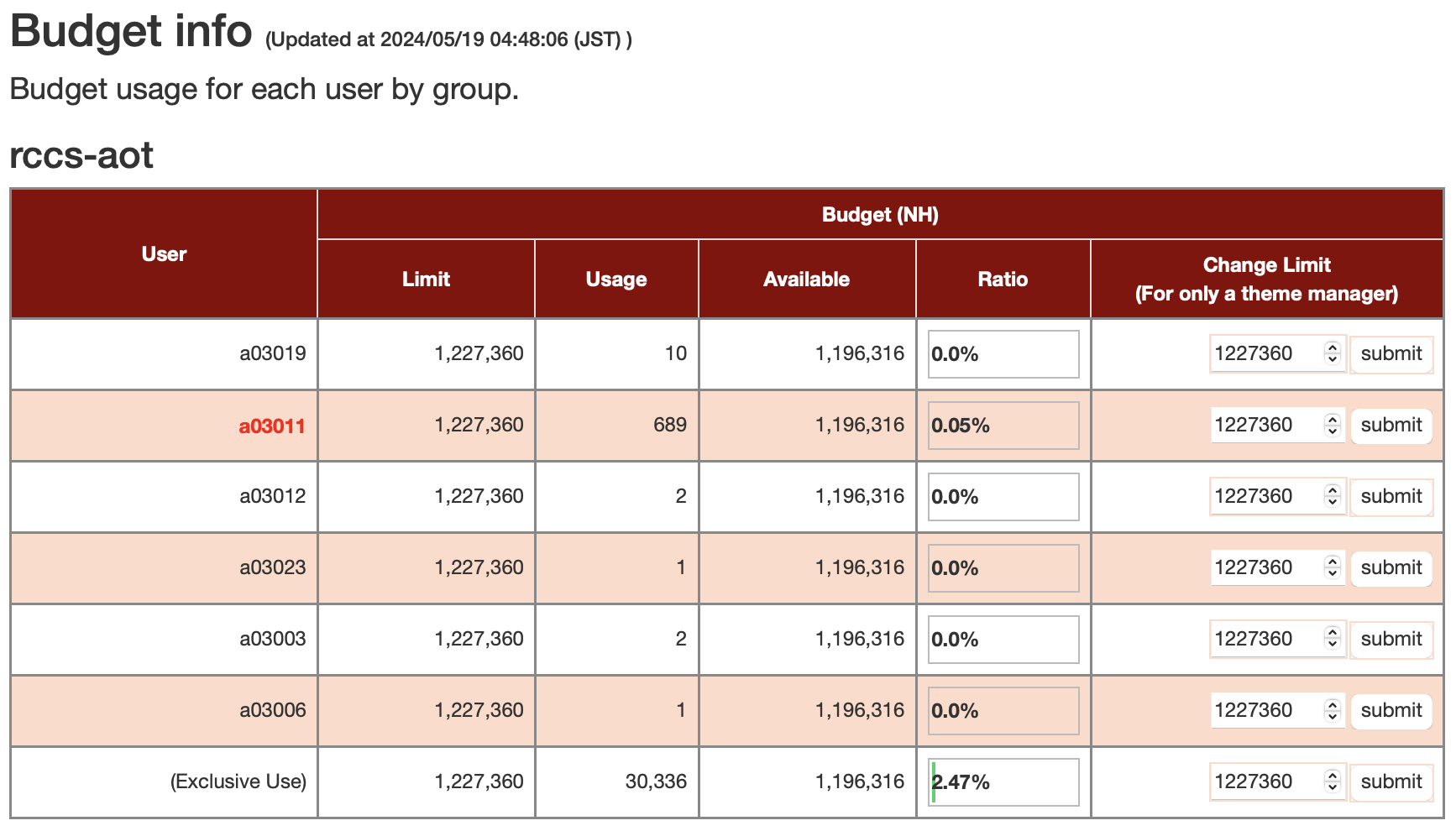Adjust the stepper arrows in Exclusive Use row
1456x831 pixels.
1333,782
